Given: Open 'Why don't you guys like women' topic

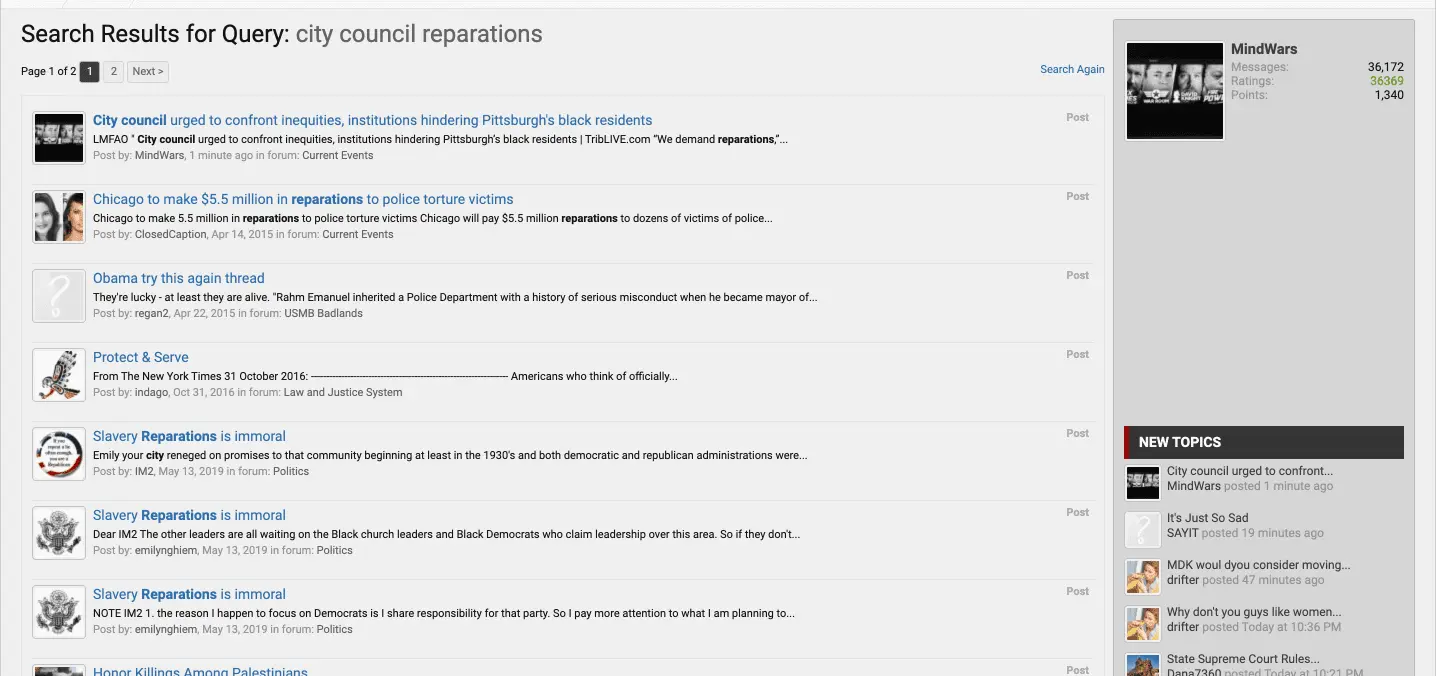Looking at the screenshot, I should (1254, 612).
